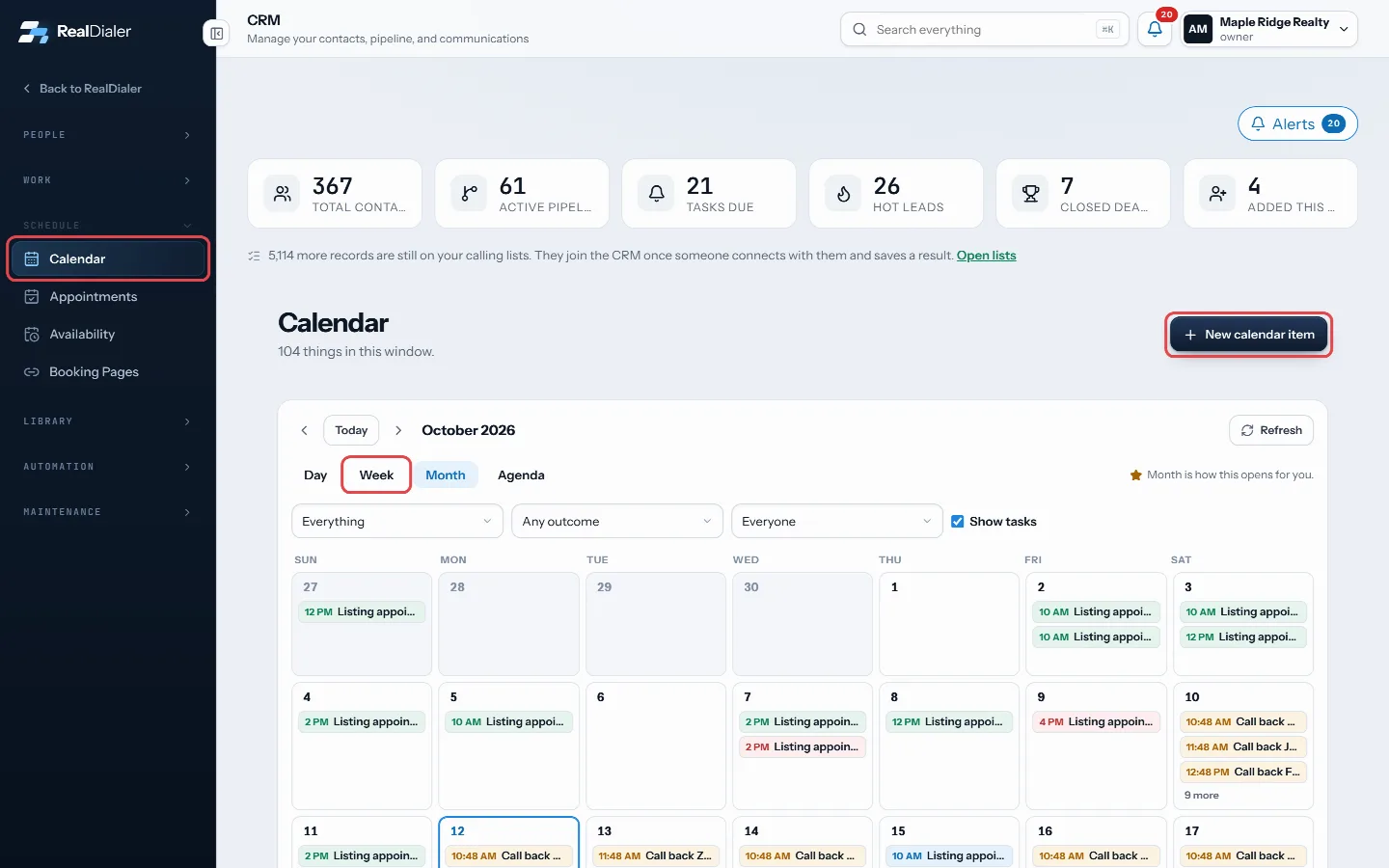Click the Closed Deals trophy icon
This screenshot has height=868, width=1389.
click(1030, 194)
